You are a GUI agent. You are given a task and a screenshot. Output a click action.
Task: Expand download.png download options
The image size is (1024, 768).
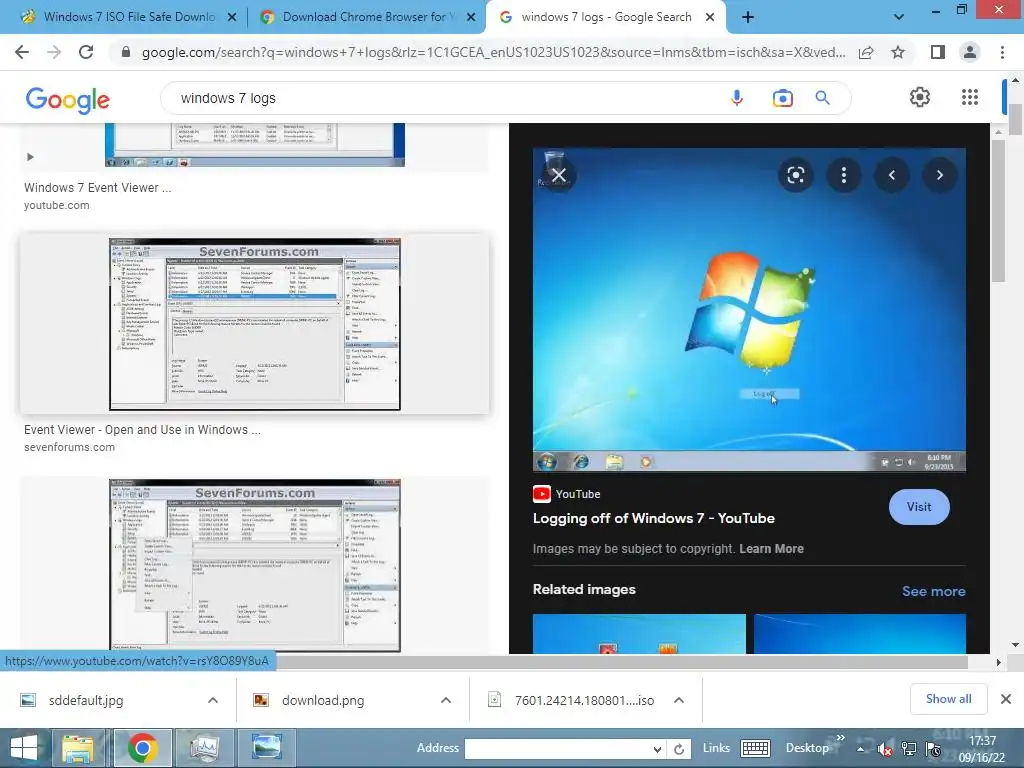pos(446,700)
